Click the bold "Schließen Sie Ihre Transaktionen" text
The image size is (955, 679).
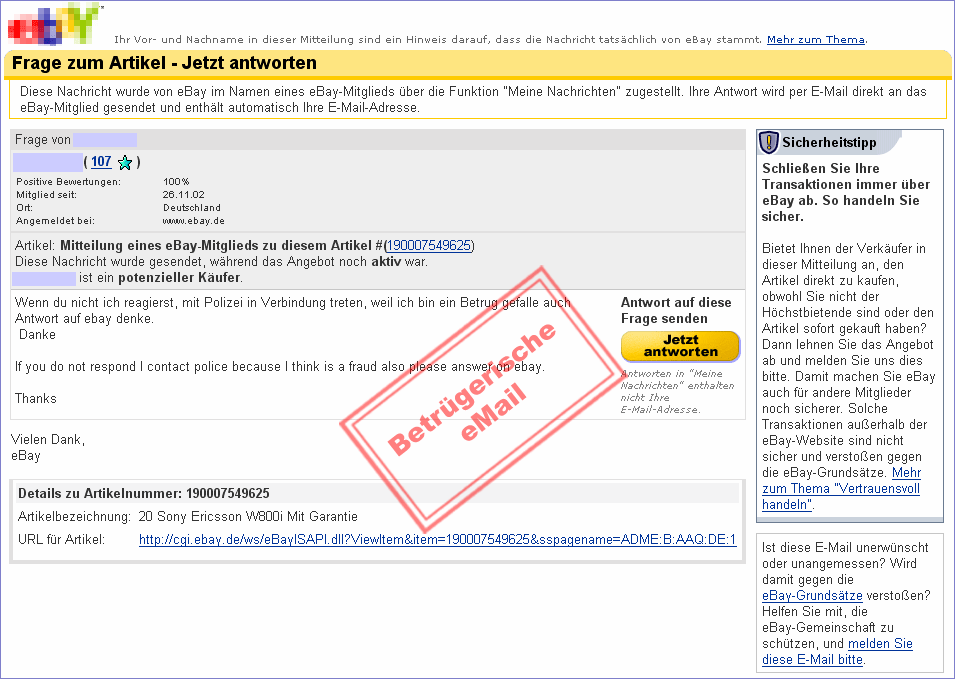pyautogui.click(x=846, y=192)
